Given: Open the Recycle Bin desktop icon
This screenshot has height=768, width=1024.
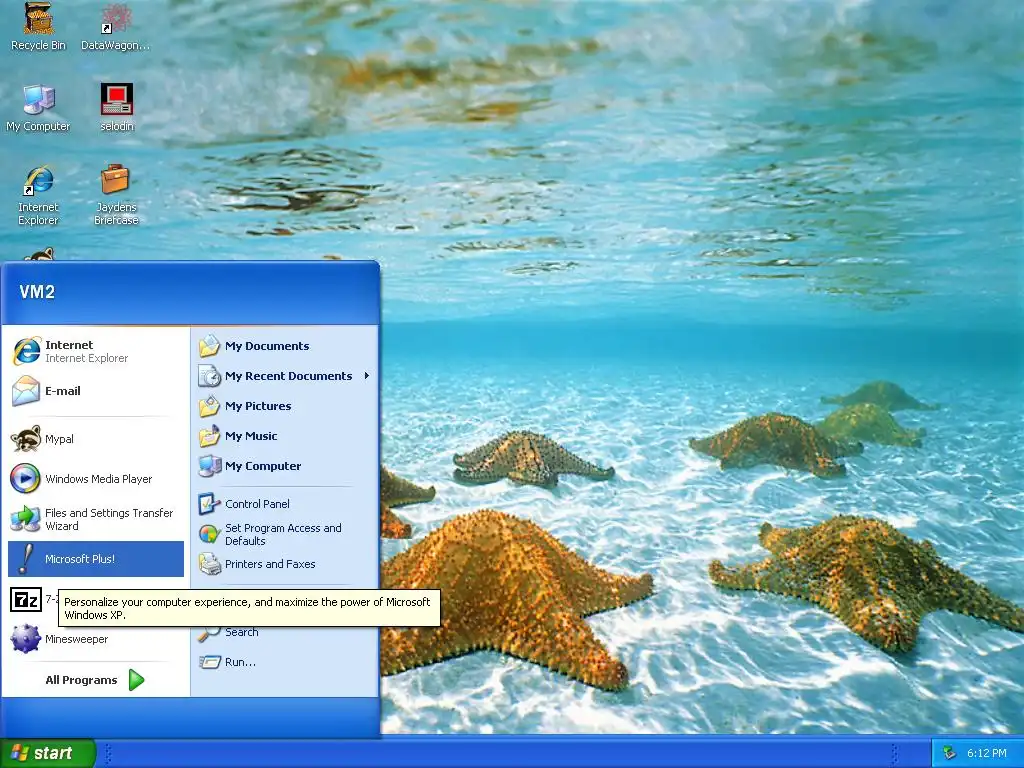Looking at the screenshot, I should [x=39, y=27].
